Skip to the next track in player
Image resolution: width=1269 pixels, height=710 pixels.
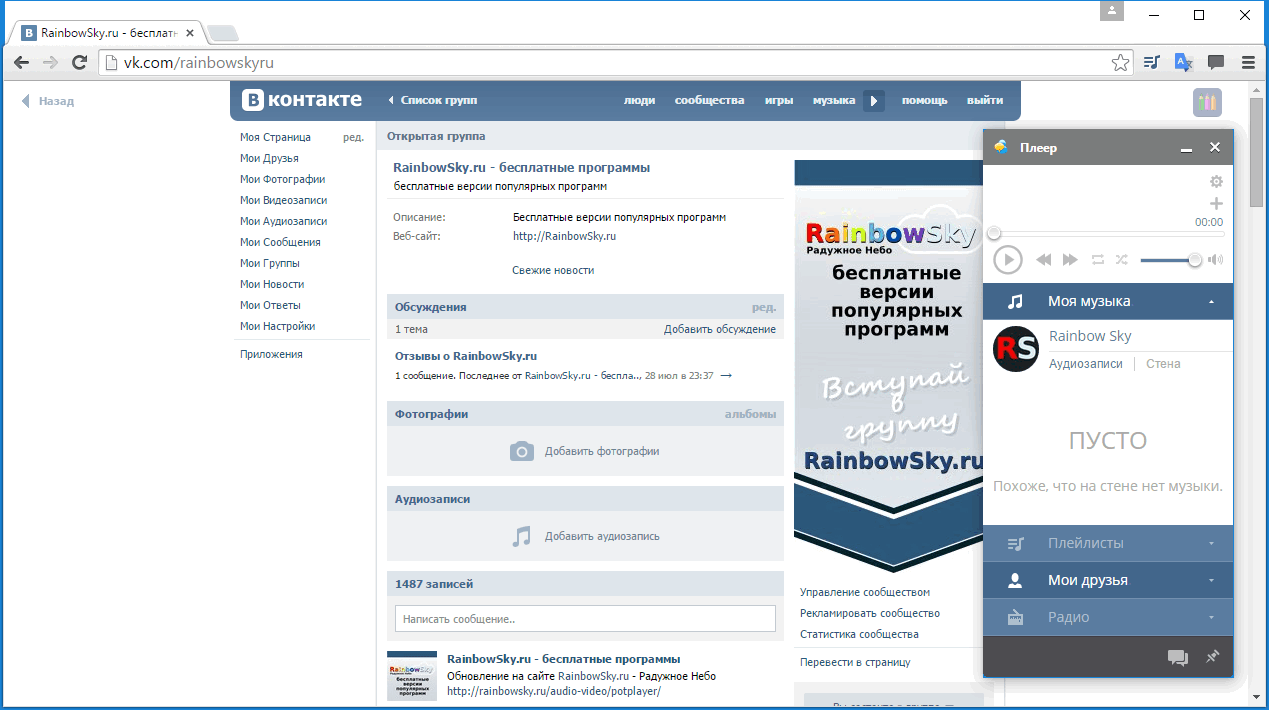[1070, 260]
